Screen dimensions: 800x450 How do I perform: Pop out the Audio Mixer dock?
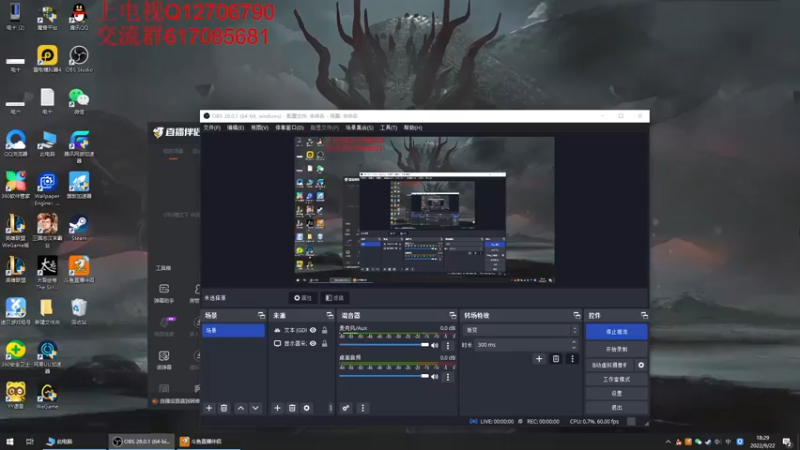click(x=453, y=315)
